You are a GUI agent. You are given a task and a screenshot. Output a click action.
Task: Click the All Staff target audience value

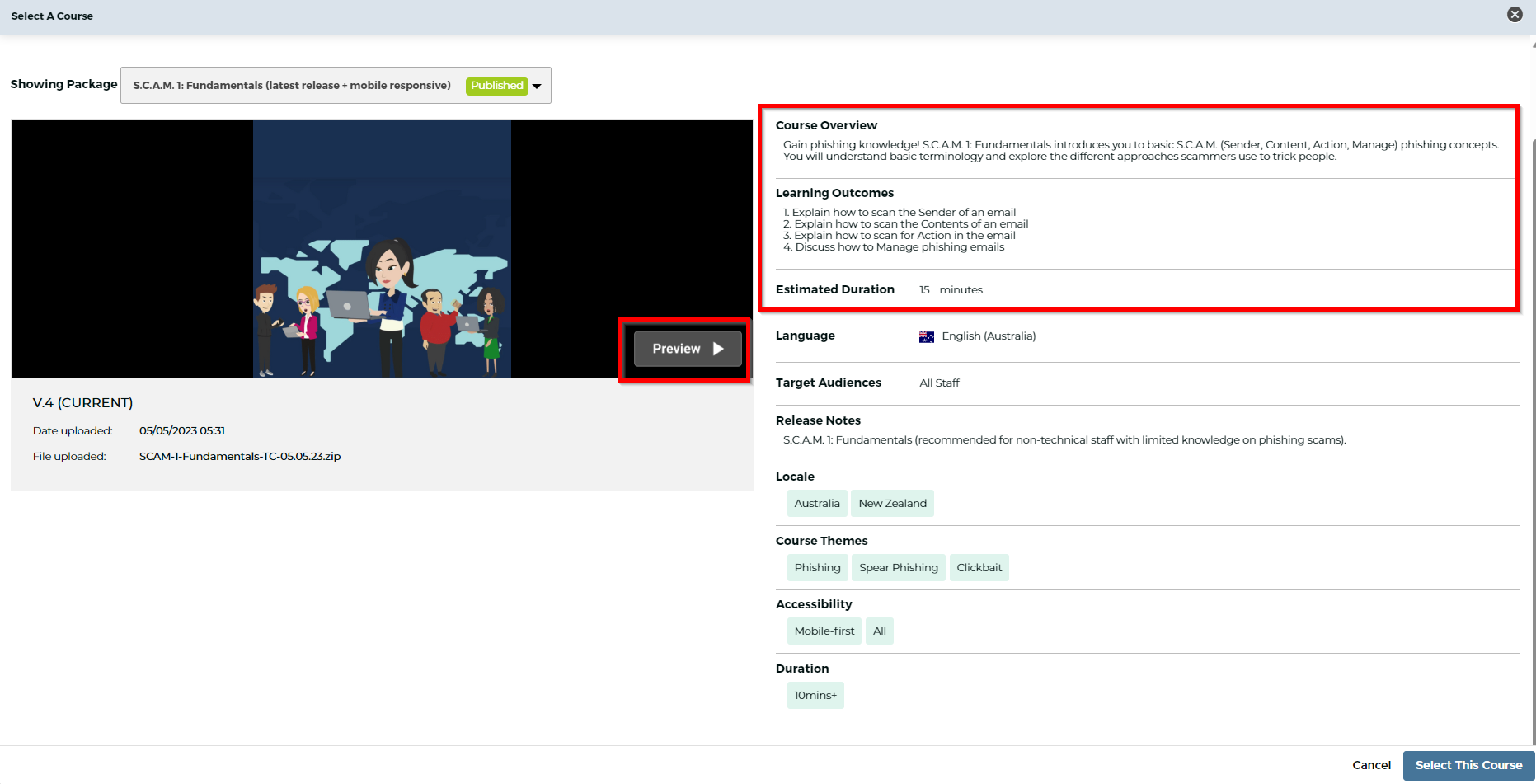tap(939, 383)
